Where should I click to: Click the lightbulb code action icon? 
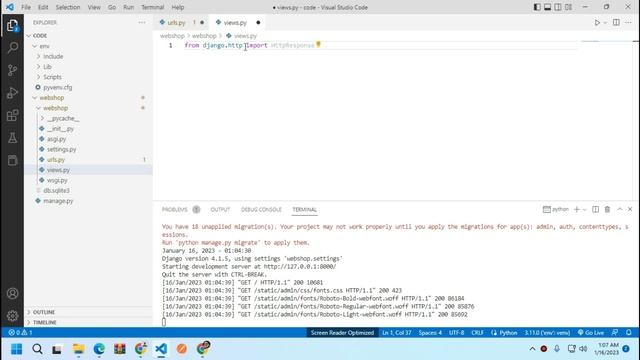pos(318,44)
